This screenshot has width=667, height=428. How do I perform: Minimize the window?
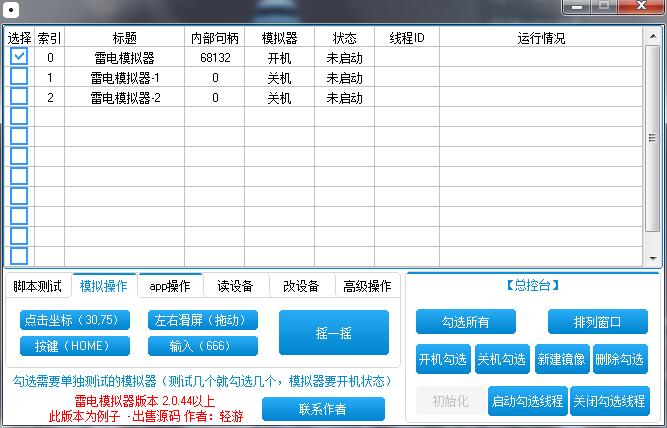(577, 7)
